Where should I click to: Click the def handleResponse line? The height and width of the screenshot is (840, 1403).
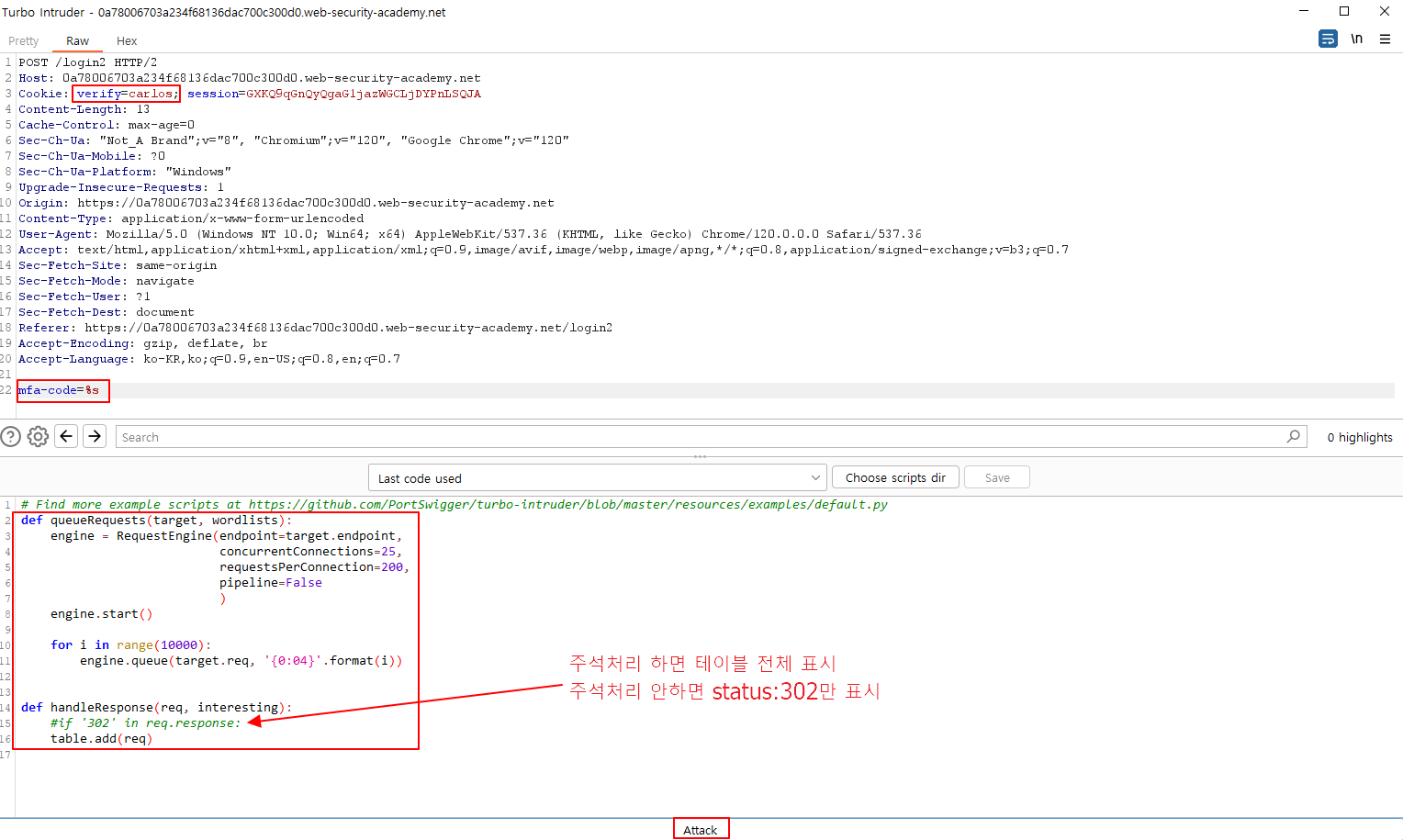pyautogui.click(x=157, y=708)
